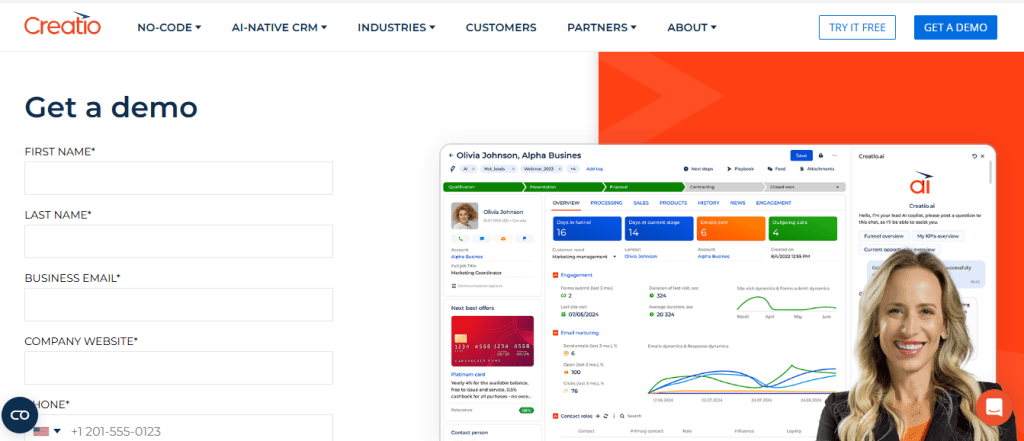The height and width of the screenshot is (441, 1024).
Task: Click Attachments in the dashboard toolbar
Action: pyautogui.click(x=816, y=169)
